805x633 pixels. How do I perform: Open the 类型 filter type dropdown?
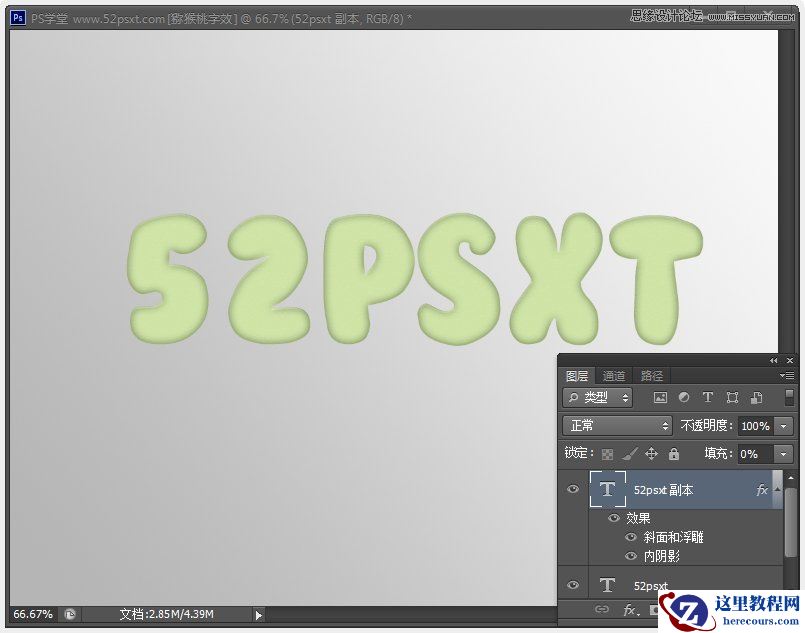(598, 397)
